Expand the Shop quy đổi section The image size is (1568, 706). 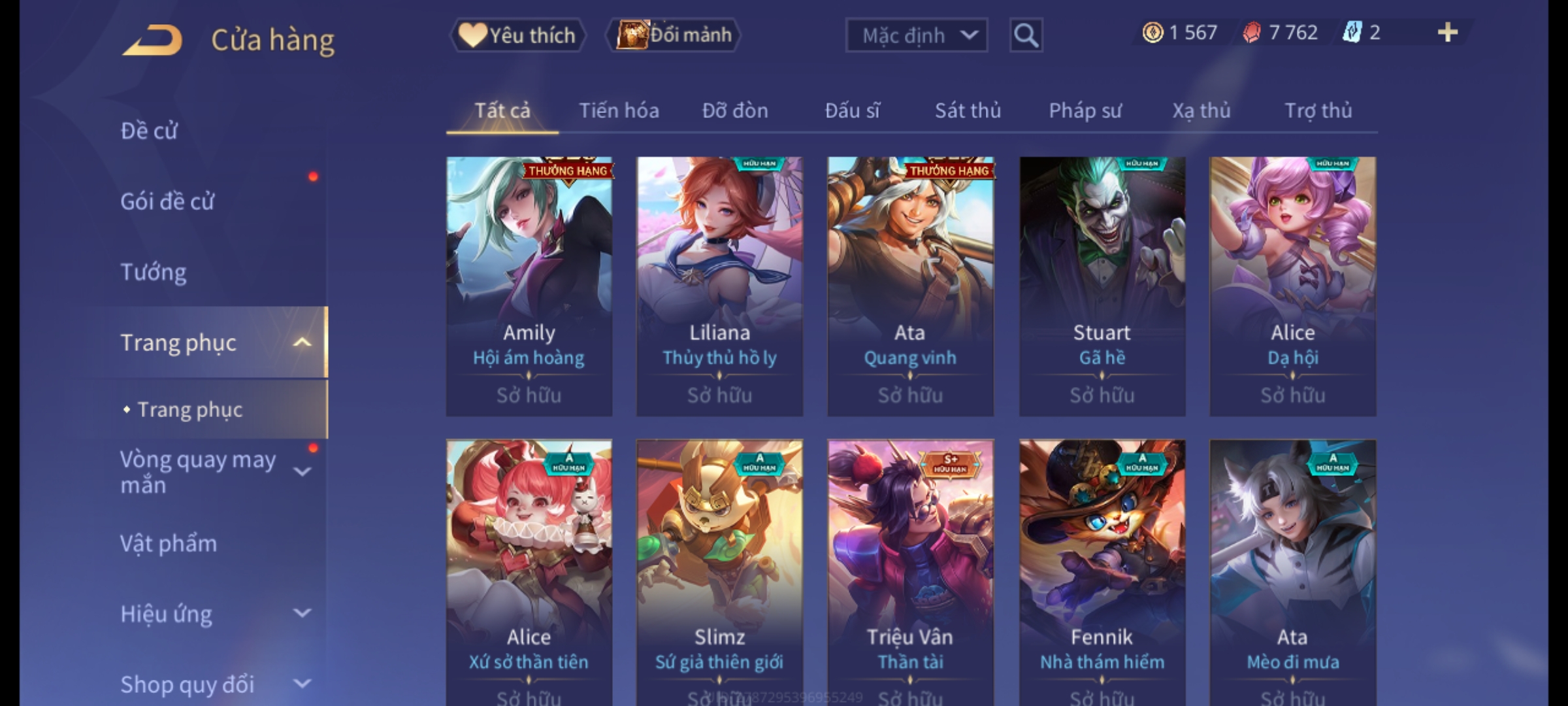tap(302, 684)
